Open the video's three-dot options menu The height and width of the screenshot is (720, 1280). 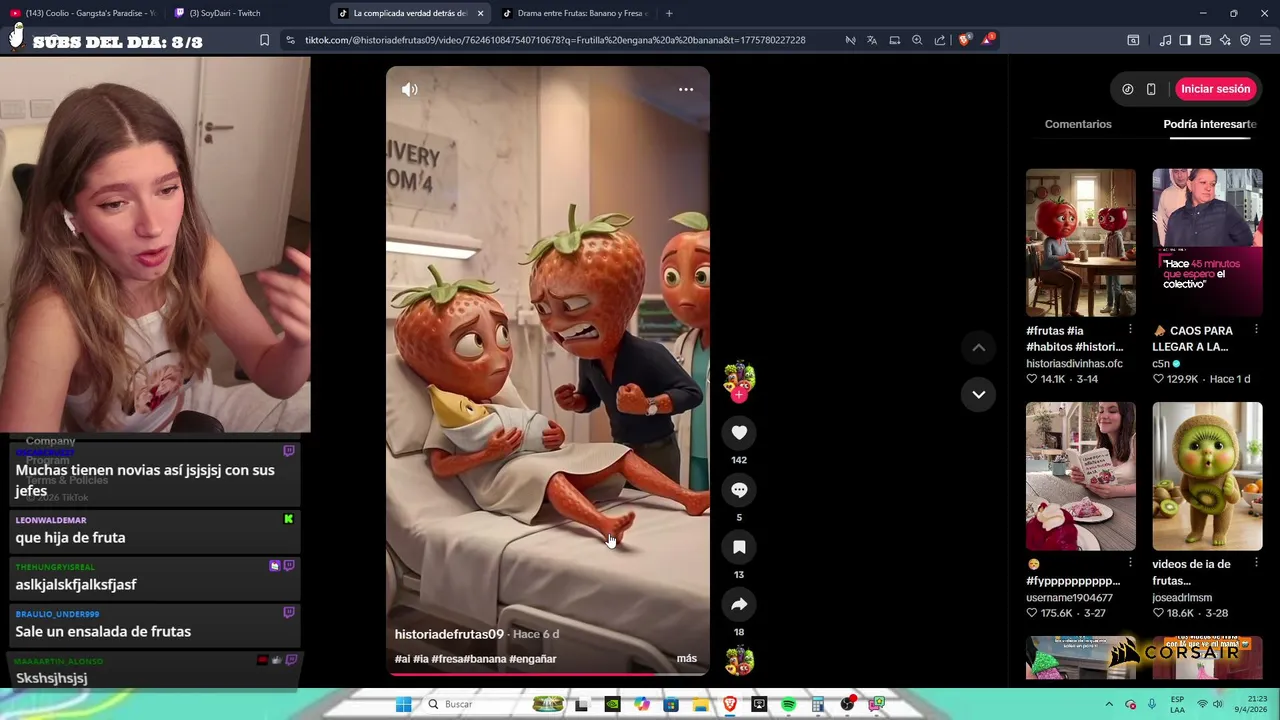click(x=686, y=90)
